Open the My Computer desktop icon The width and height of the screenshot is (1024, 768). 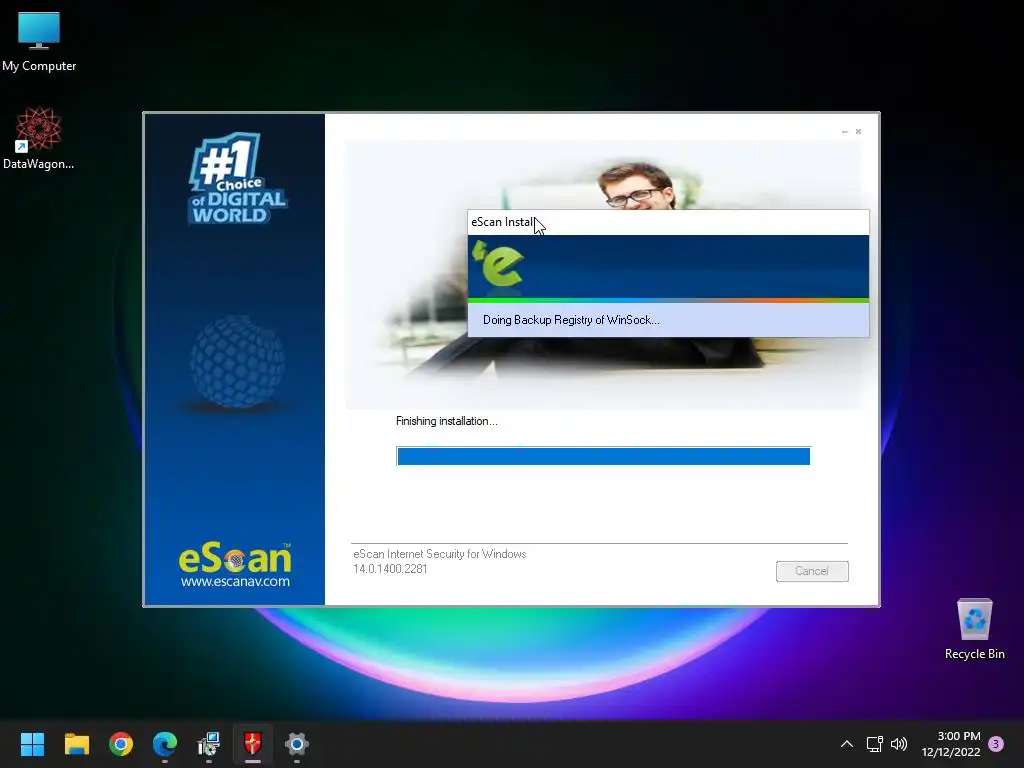39,41
